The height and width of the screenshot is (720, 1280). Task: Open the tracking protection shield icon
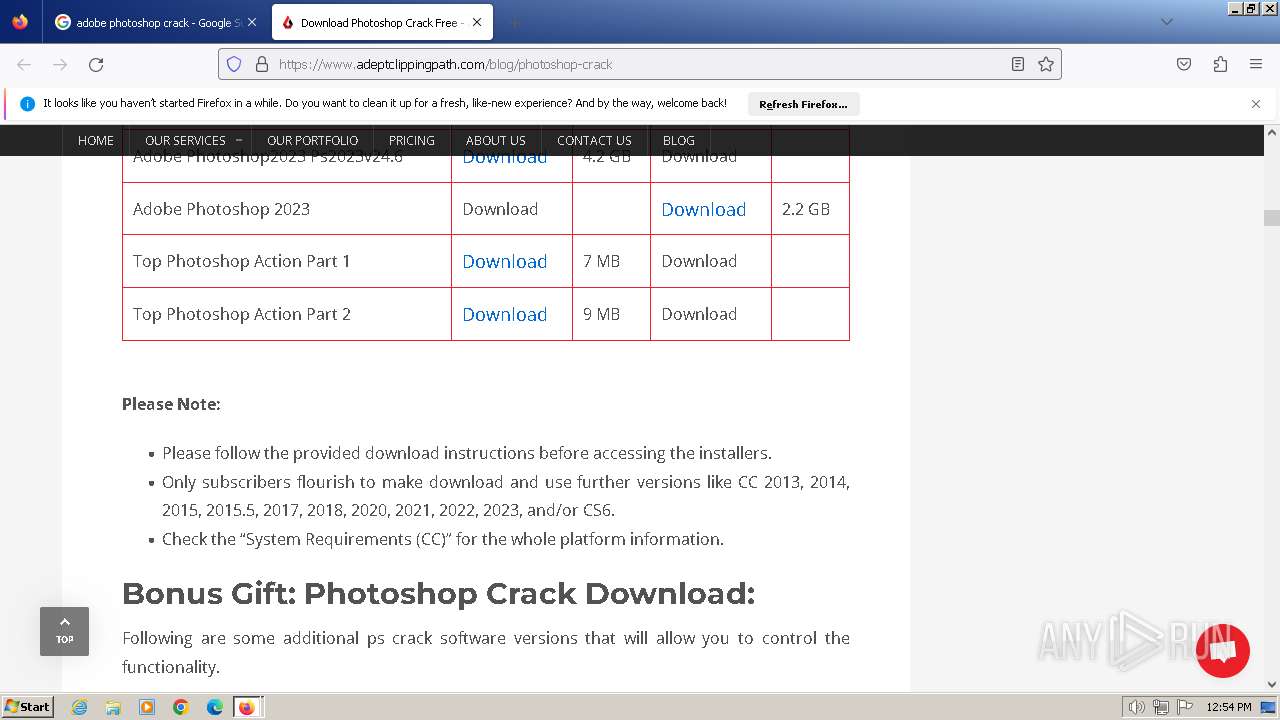[234, 64]
